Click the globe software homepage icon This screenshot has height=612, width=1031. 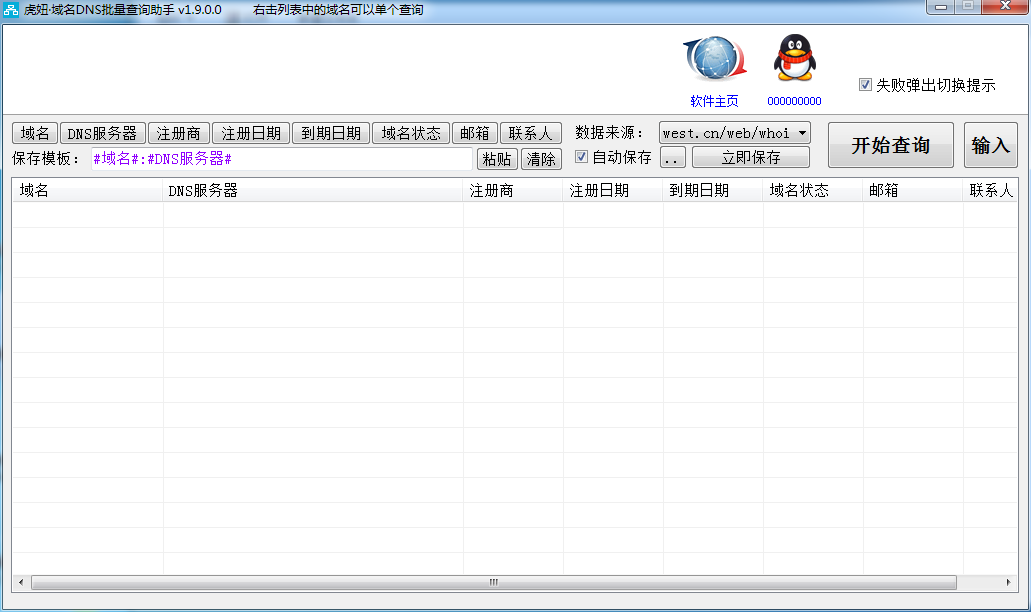pos(713,60)
